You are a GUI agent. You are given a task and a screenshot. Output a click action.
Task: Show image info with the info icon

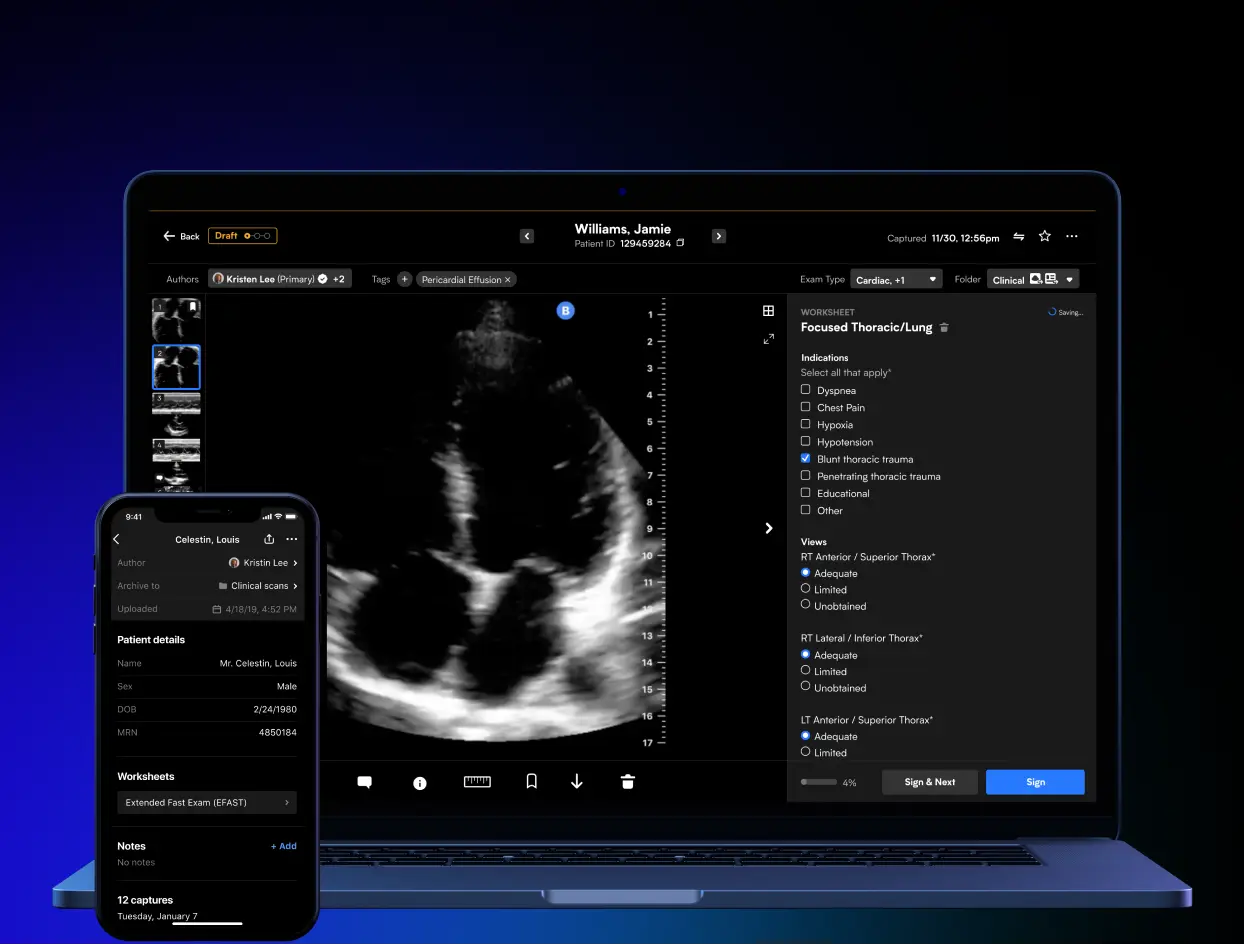[x=420, y=783]
